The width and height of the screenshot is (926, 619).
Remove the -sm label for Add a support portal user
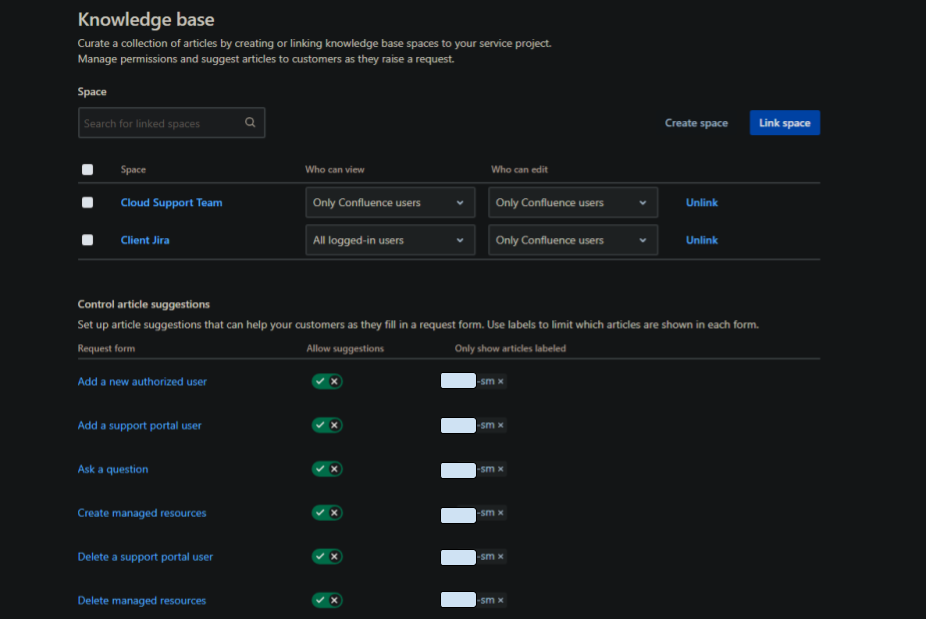[501, 425]
